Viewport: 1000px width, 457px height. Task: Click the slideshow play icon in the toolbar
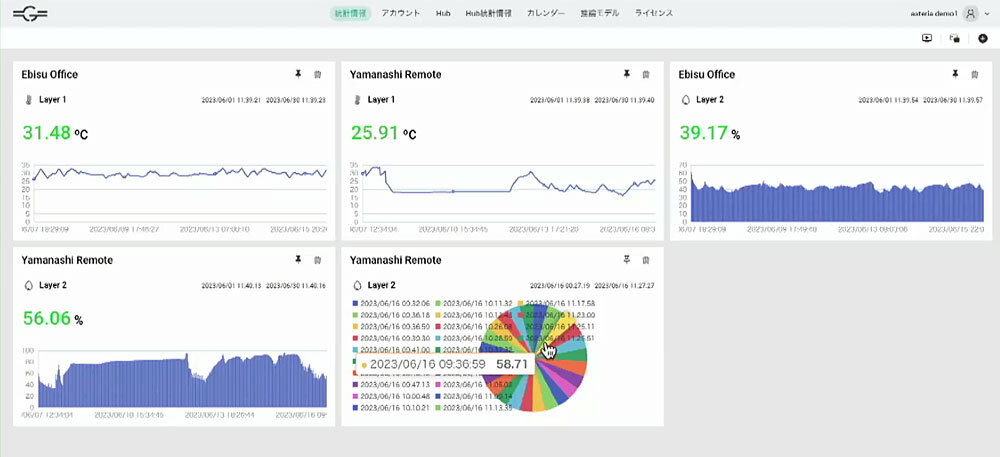tap(926, 38)
